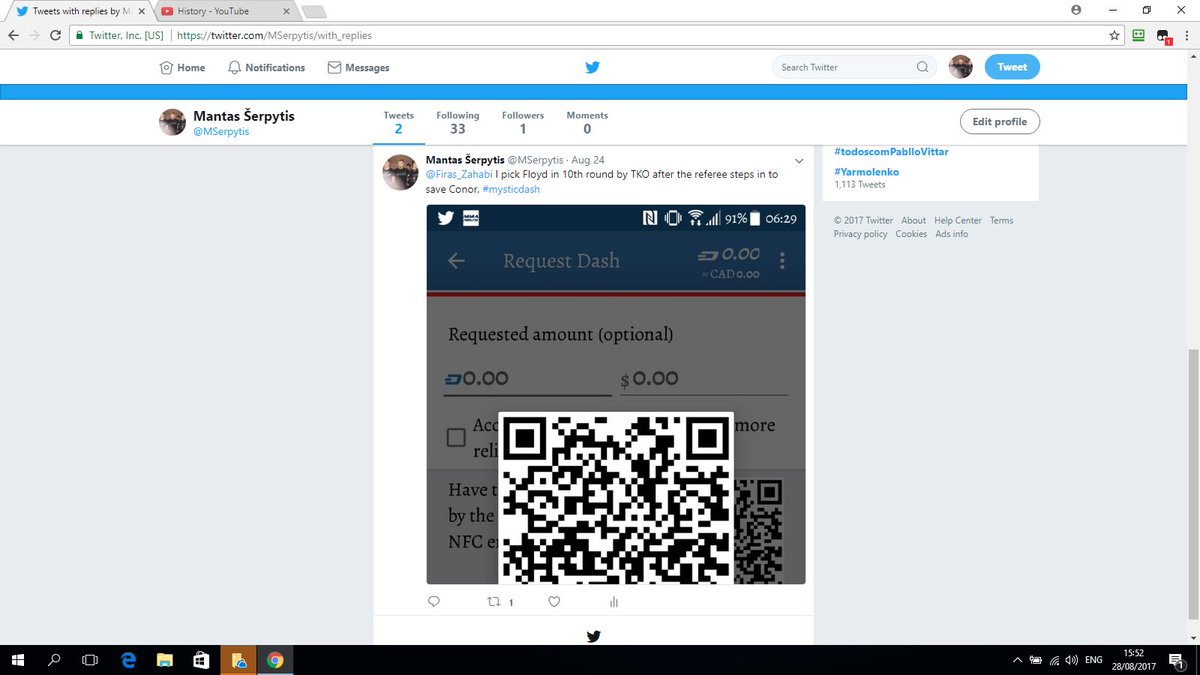This screenshot has height=675, width=1200.
Task: Open the taskbar clock and date
Action: 1135,660
